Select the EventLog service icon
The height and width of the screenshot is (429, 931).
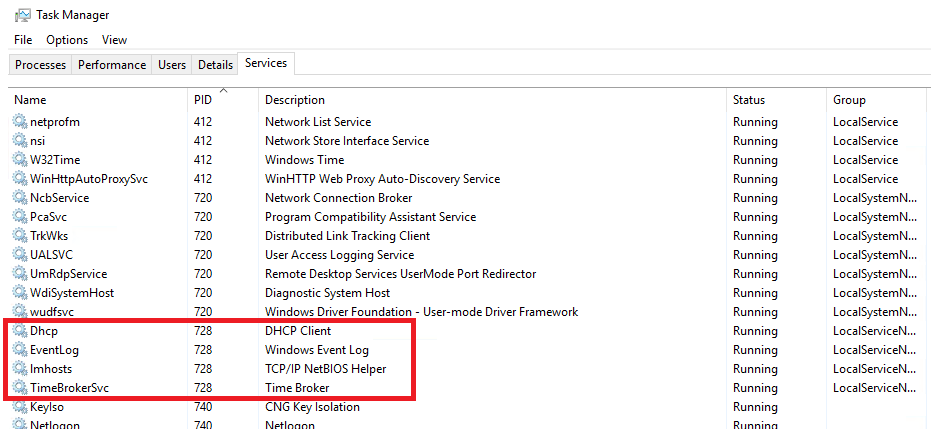20,350
